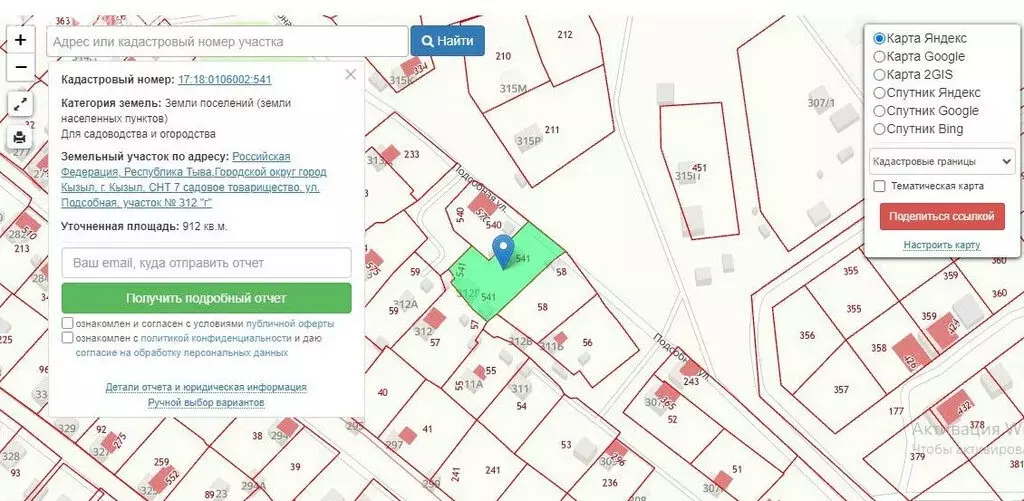Open the публичной оферты link
The height and width of the screenshot is (501, 1024).
click(290, 323)
